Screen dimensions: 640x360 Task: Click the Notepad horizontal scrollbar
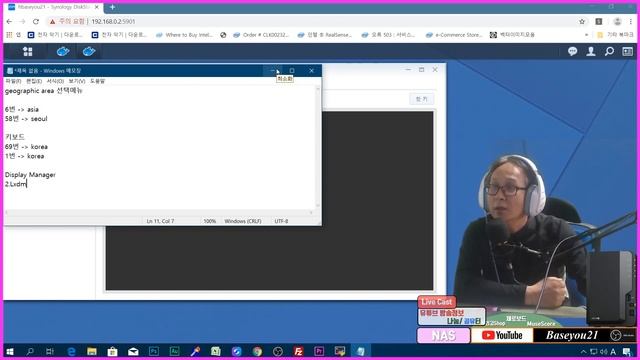pyautogui.click(x=159, y=212)
